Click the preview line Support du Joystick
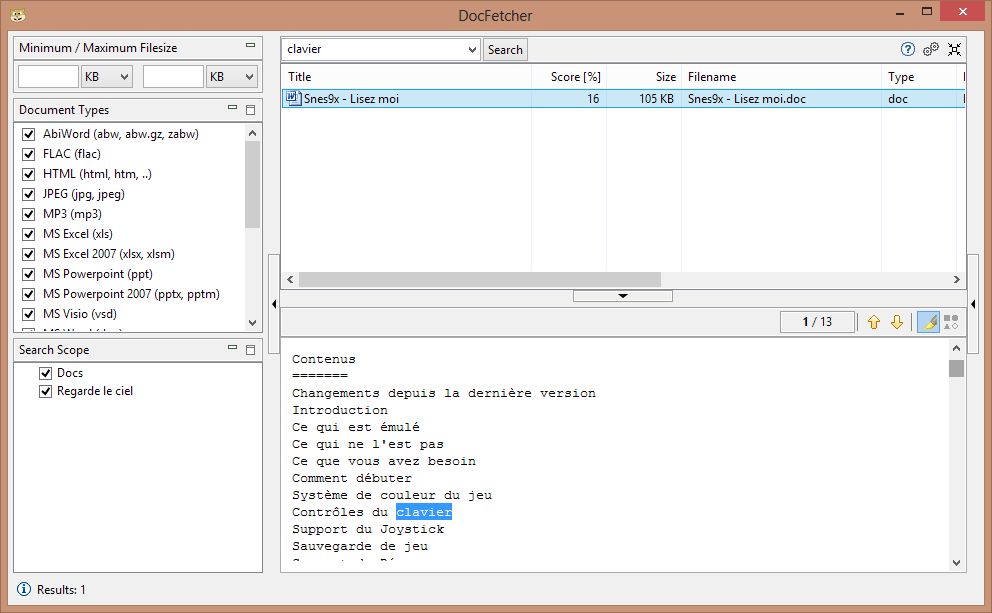This screenshot has width=992, height=613. [368, 529]
